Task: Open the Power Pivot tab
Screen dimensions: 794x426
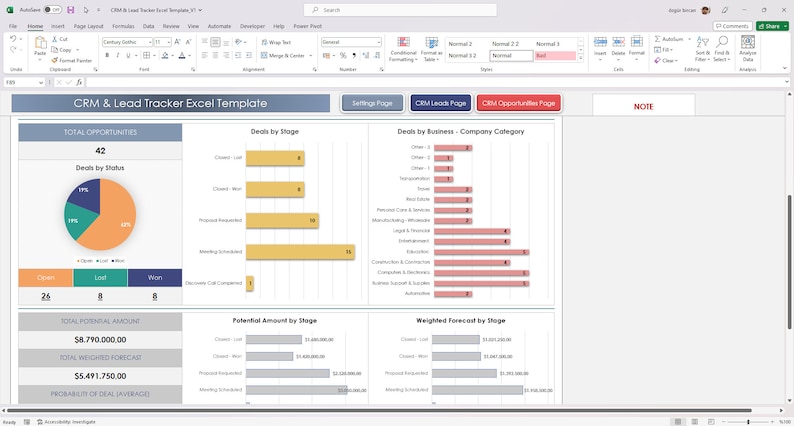Action: [307, 26]
